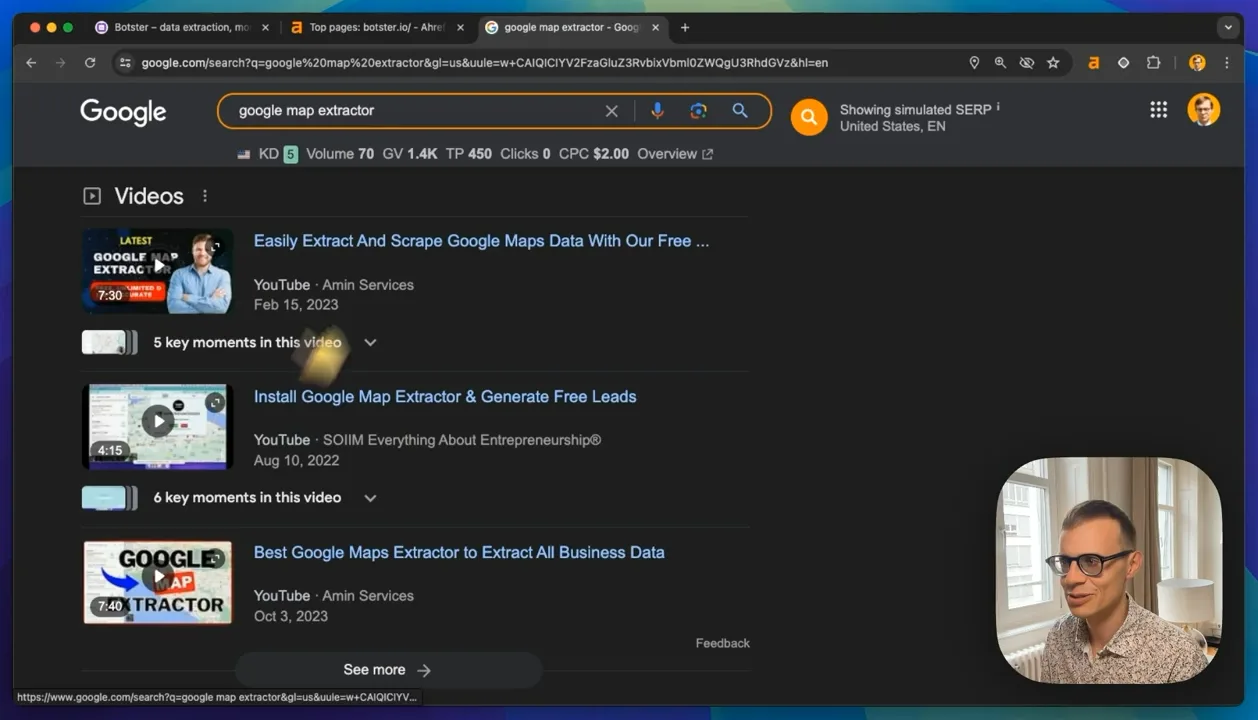Open the Chrome profile avatar in toolbar
Viewport: 1258px width, 720px height.
(x=1197, y=63)
